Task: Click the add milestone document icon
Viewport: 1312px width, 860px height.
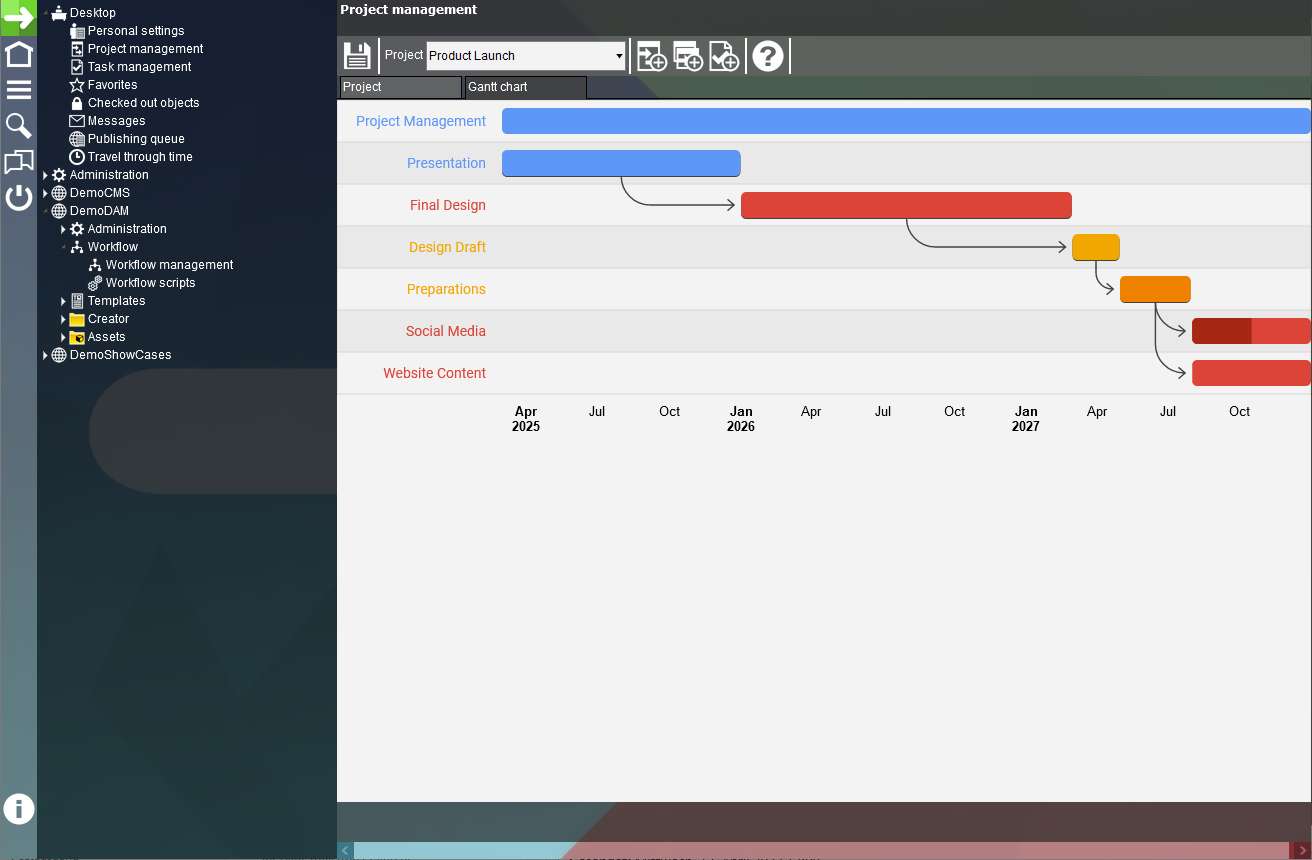Action: 723,56
